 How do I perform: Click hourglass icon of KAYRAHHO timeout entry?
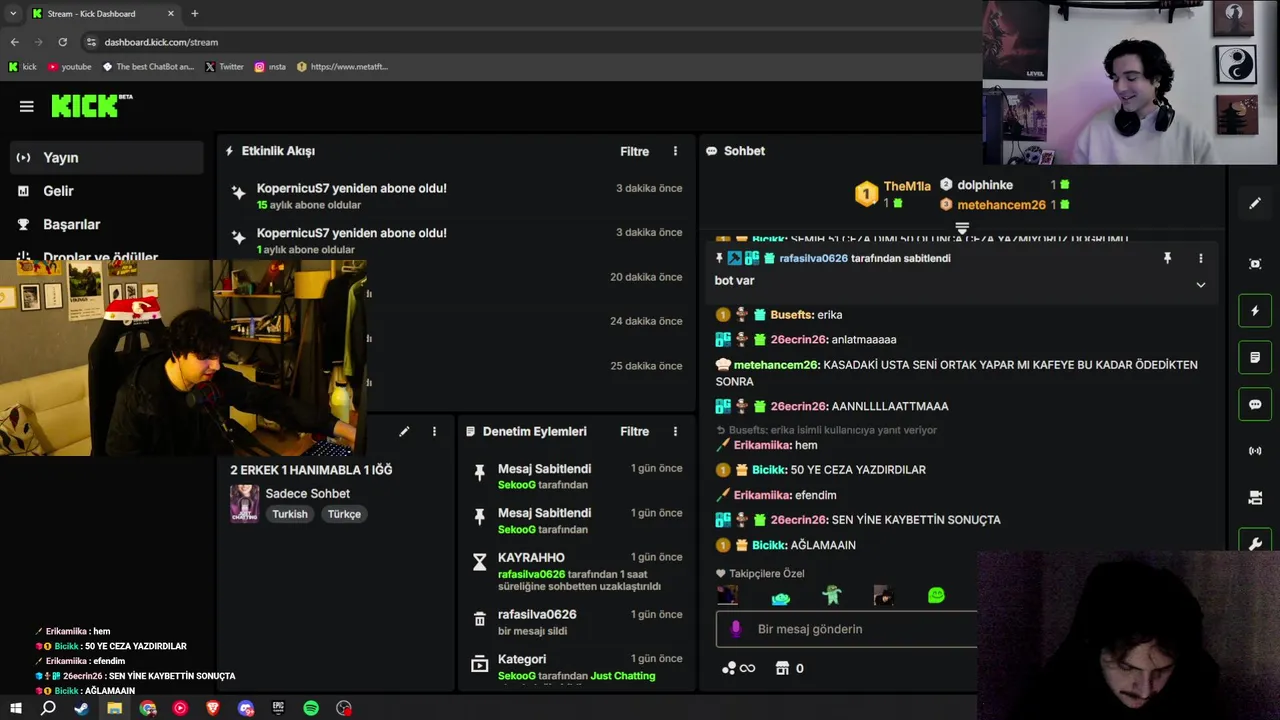click(x=479, y=562)
